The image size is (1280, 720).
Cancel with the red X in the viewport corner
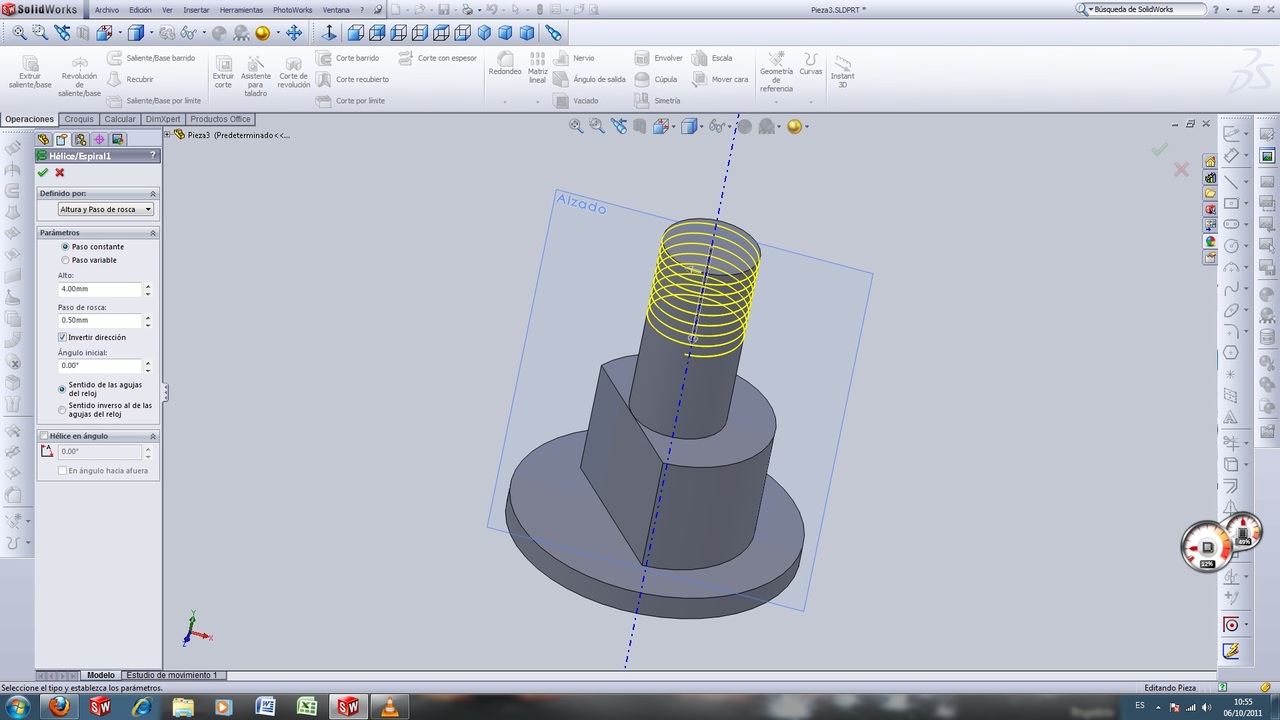(1181, 170)
